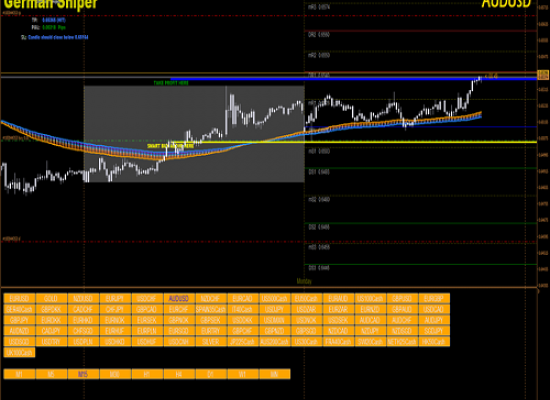Viewport: 550px width, 400px height.
Task: Open the JP225Cash index
Action: [243, 341]
